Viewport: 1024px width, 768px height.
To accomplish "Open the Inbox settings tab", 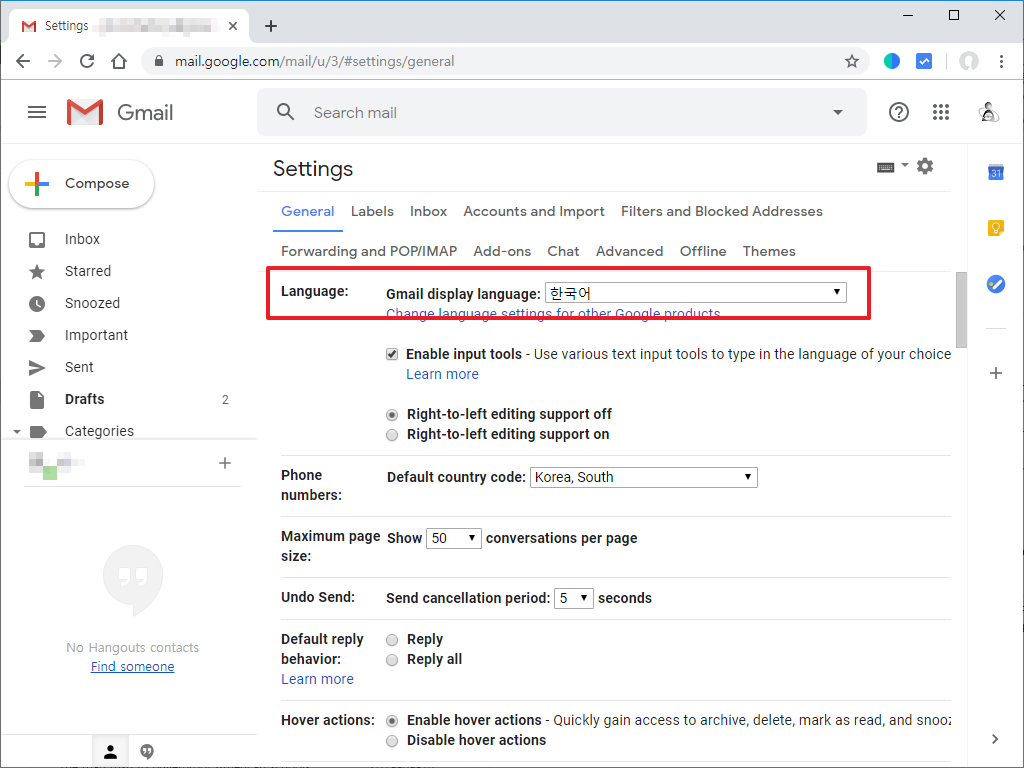I will [428, 212].
